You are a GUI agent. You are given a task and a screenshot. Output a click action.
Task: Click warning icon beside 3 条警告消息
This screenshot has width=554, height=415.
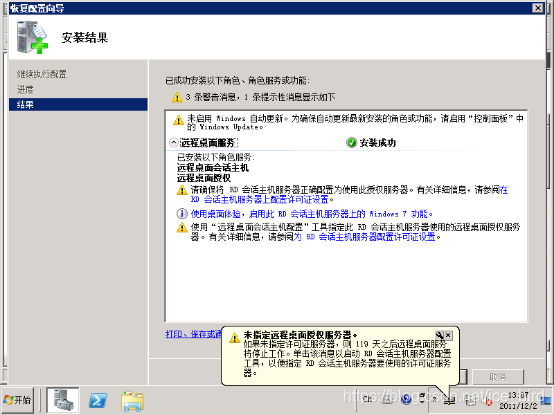[177, 97]
